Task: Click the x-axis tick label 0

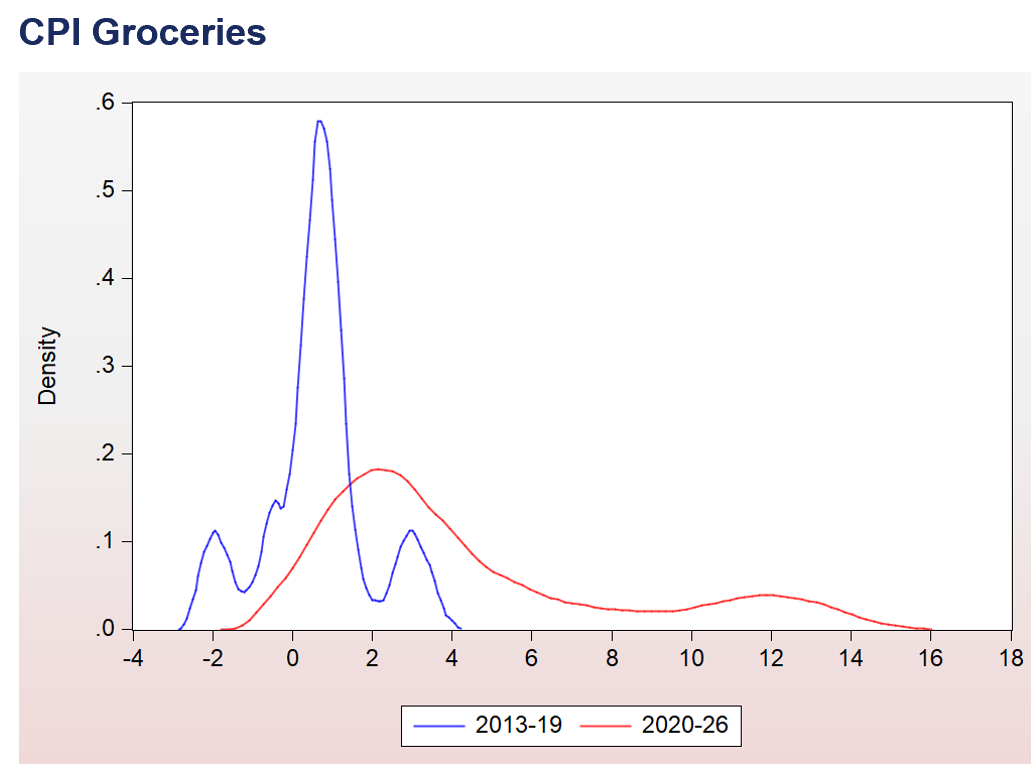Action: click(x=293, y=658)
